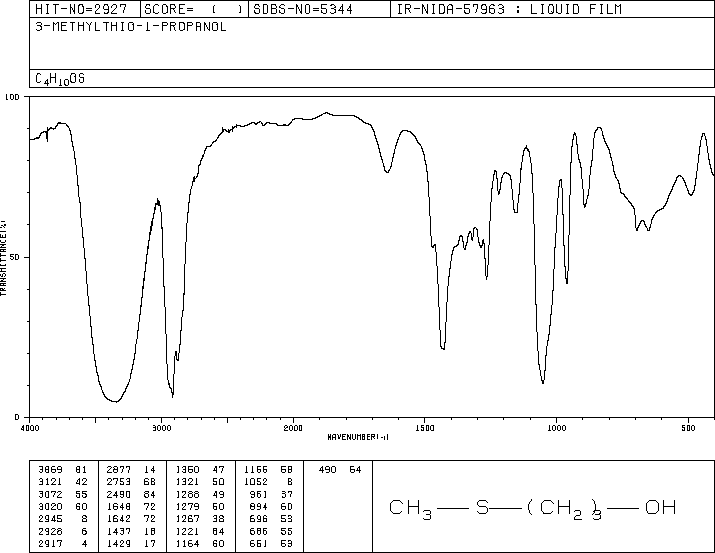
Task: Select peak table entry 3869
Action: pos(50,469)
